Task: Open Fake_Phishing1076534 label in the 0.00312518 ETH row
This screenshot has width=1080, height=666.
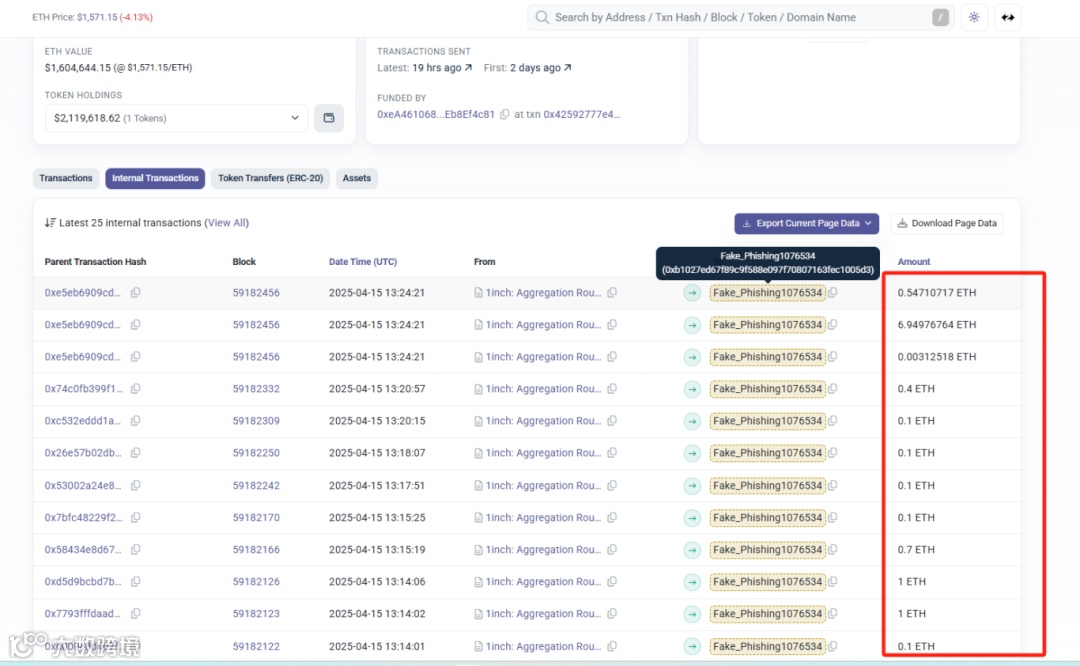Action: (x=767, y=357)
